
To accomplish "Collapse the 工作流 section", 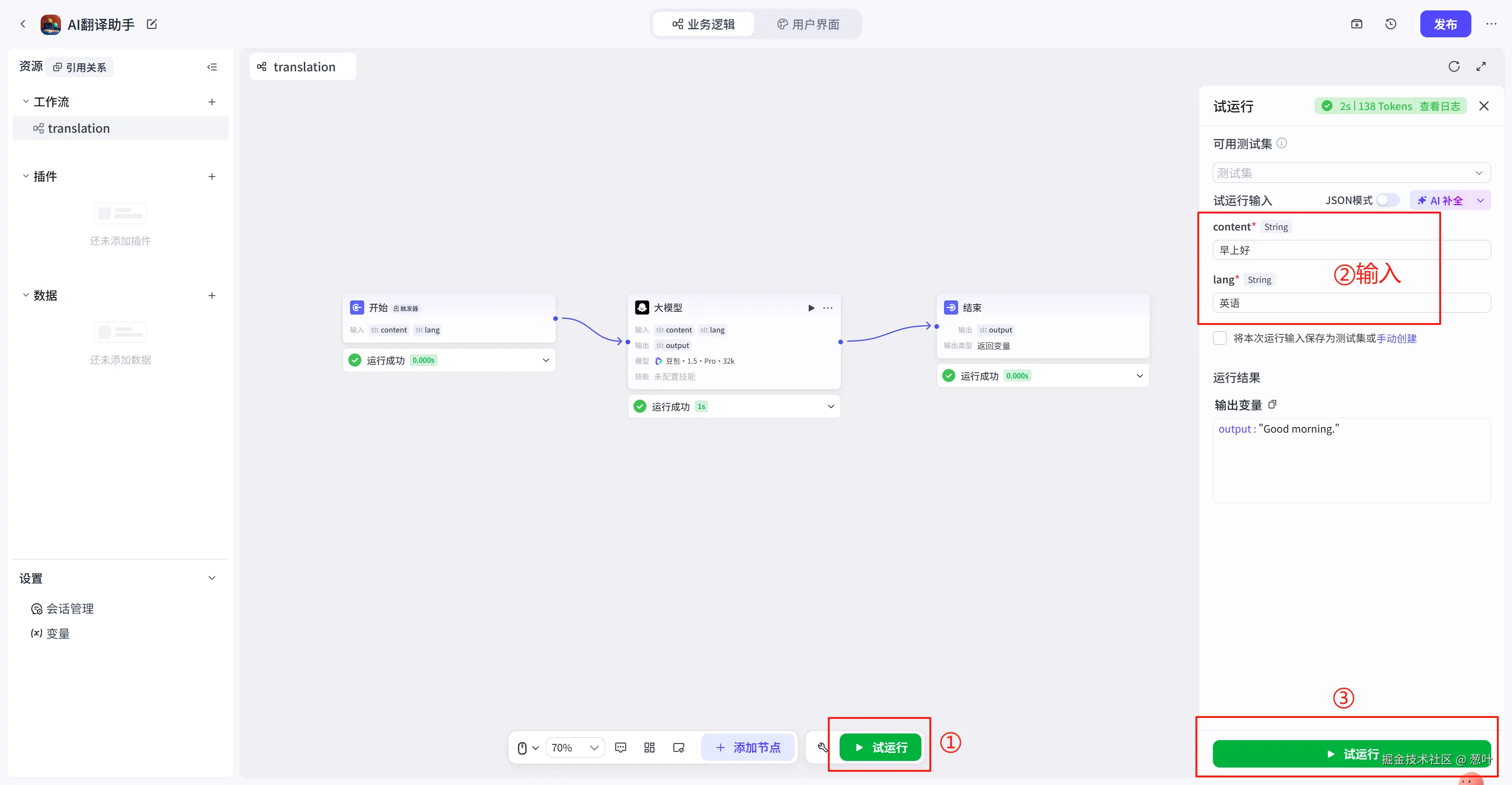I will tap(26, 102).
